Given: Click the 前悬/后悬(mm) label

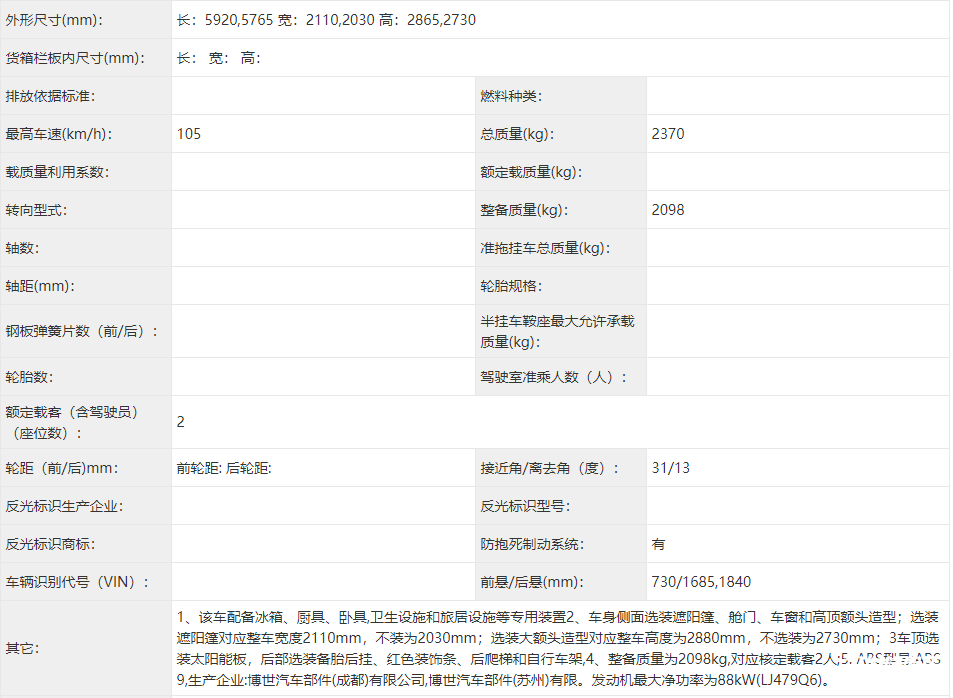Looking at the screenshot, I should [x=532, y=582].
